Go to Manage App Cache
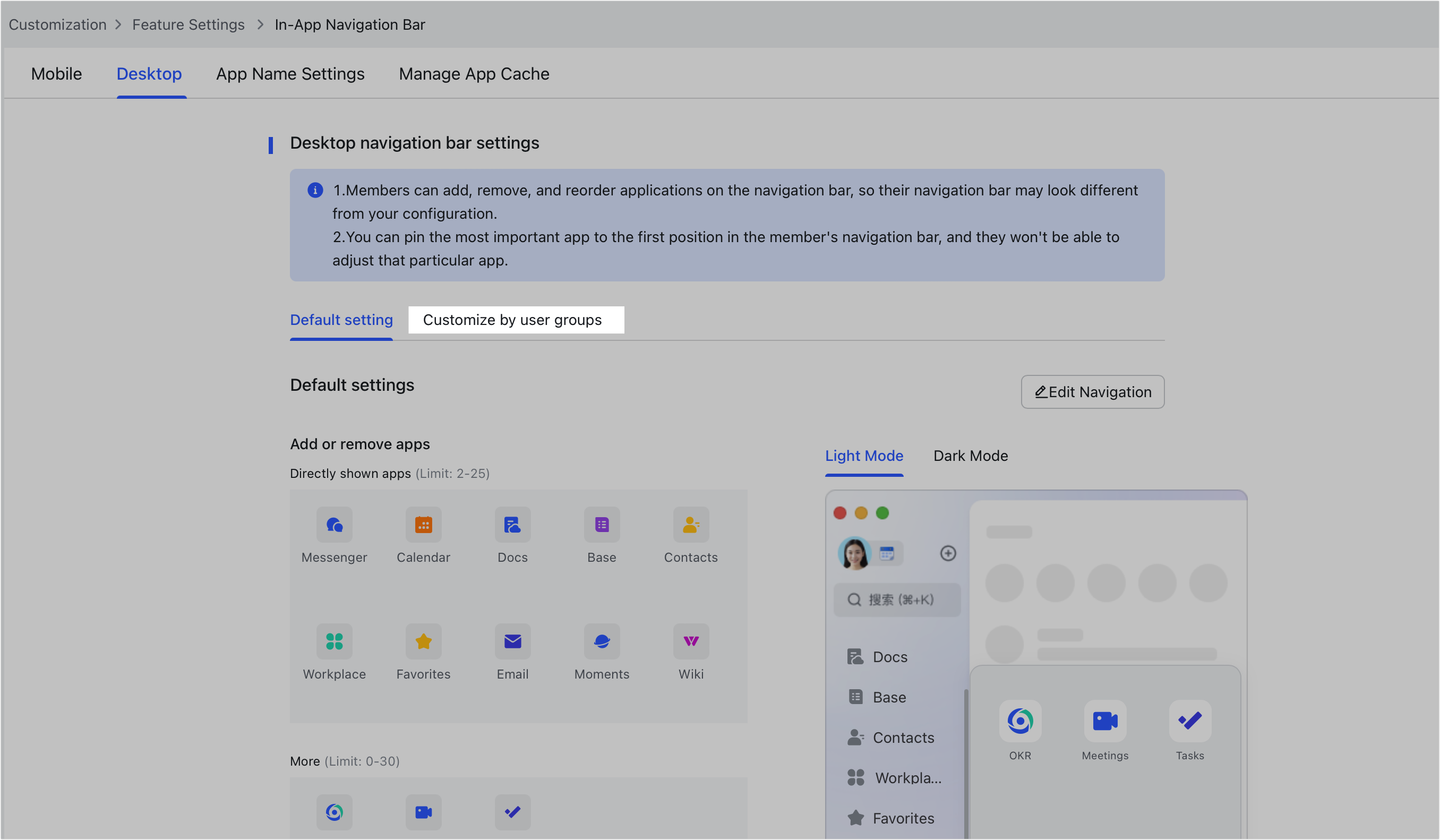The width and height of the screenshot is (1440, 840). pos(474,74)
